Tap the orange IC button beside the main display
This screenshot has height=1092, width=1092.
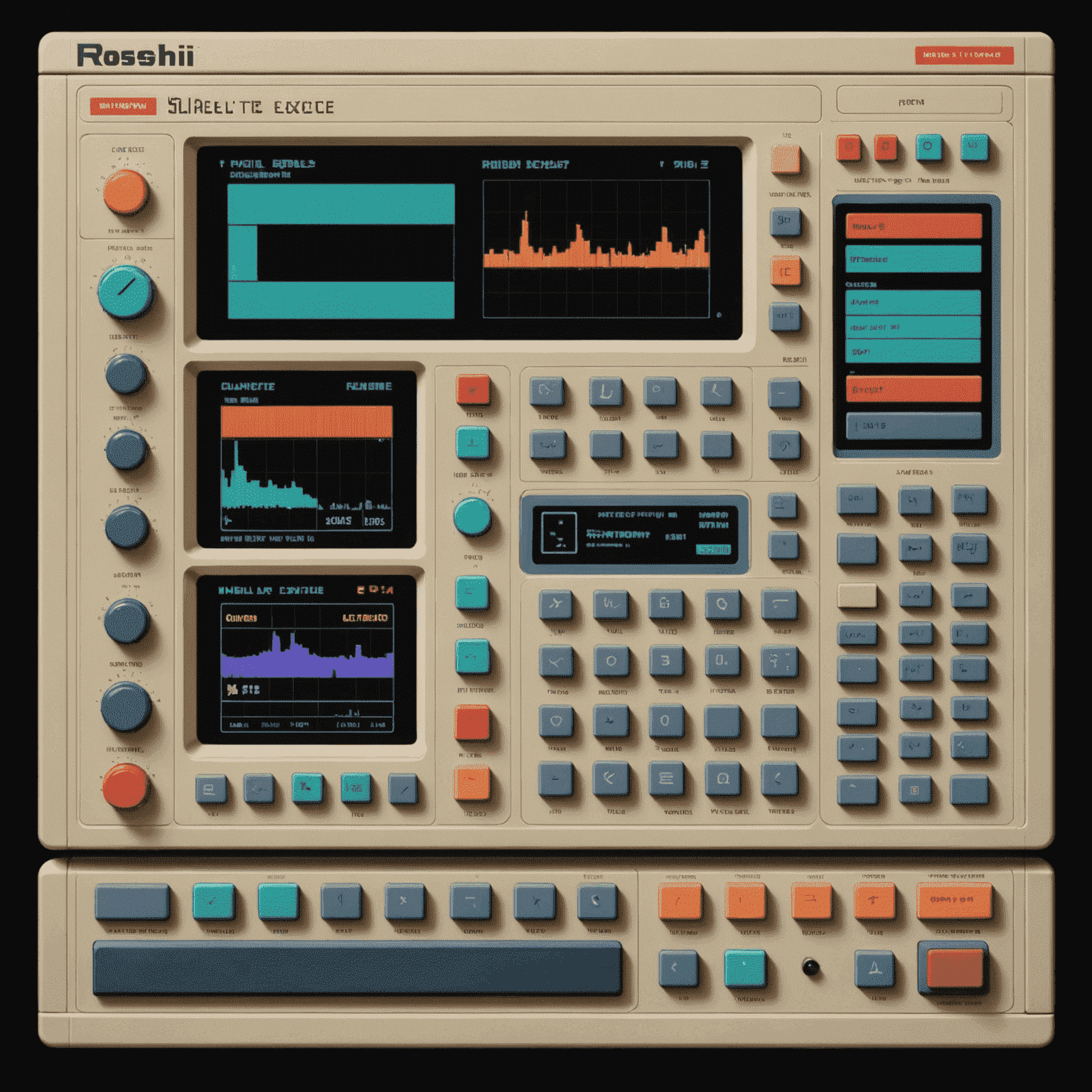[786, 272]
